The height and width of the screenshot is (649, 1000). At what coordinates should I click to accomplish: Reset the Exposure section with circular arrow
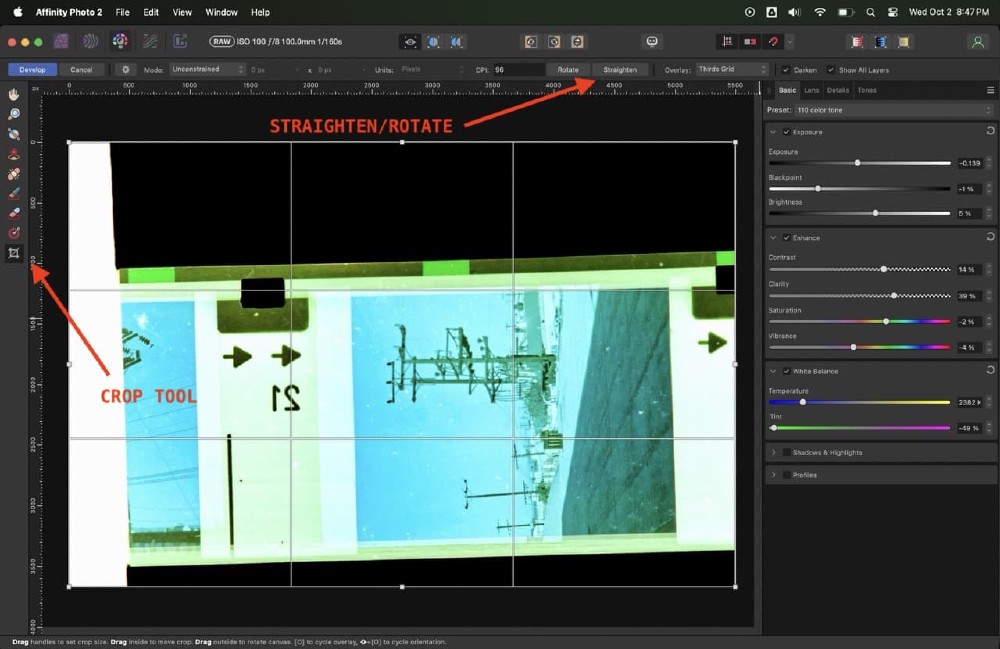point(990,131)
